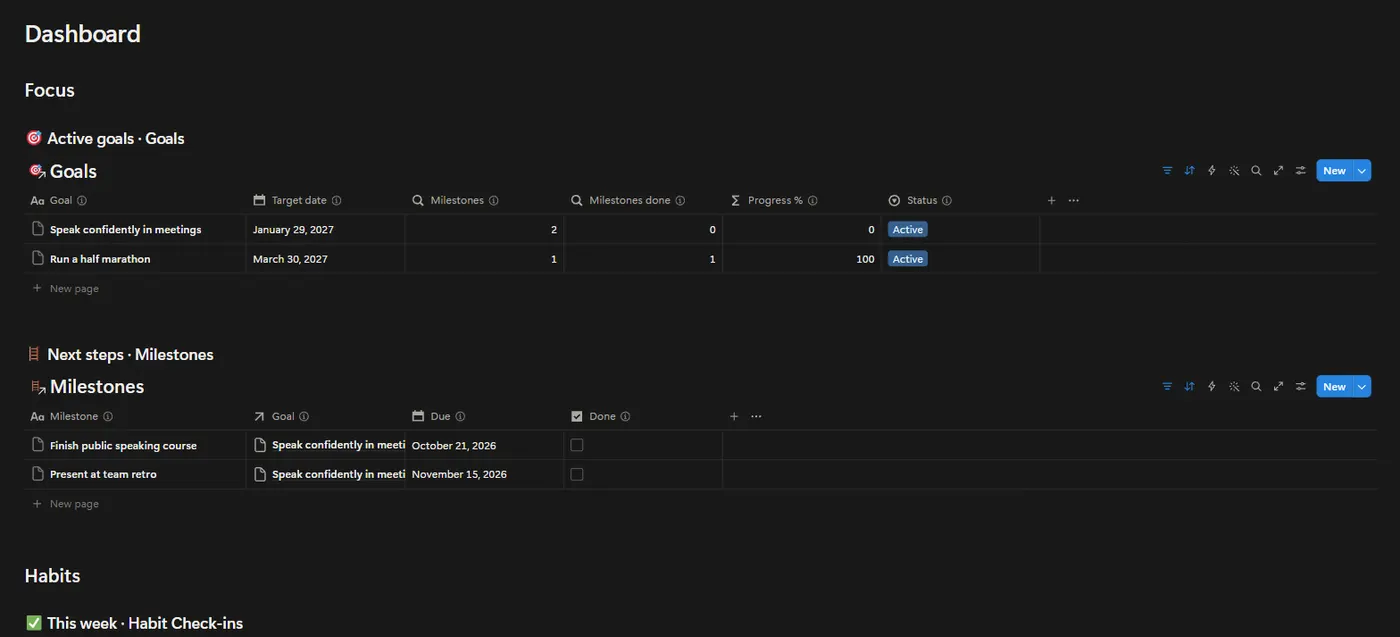Open the filter menu for Milestones database
The image size is (1400, 637).
click(1167, 387)
